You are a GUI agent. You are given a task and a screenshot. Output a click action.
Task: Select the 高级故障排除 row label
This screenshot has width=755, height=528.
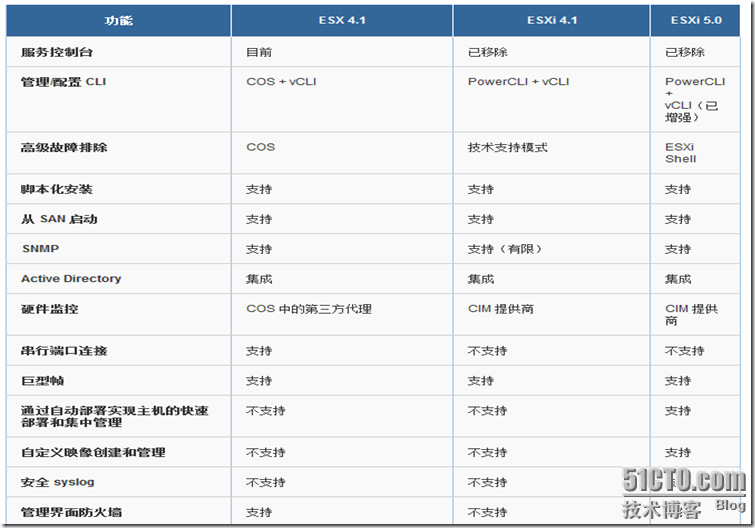tap(64, 147)
